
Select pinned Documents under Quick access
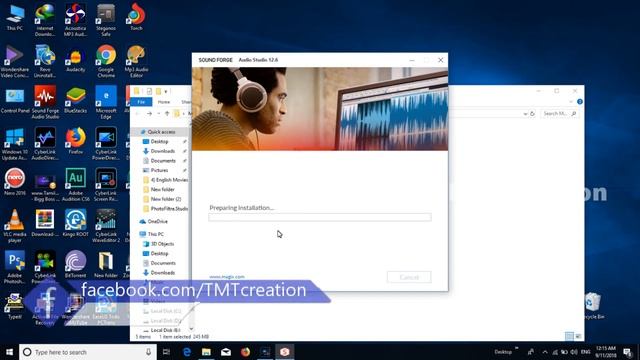point(163,161)
